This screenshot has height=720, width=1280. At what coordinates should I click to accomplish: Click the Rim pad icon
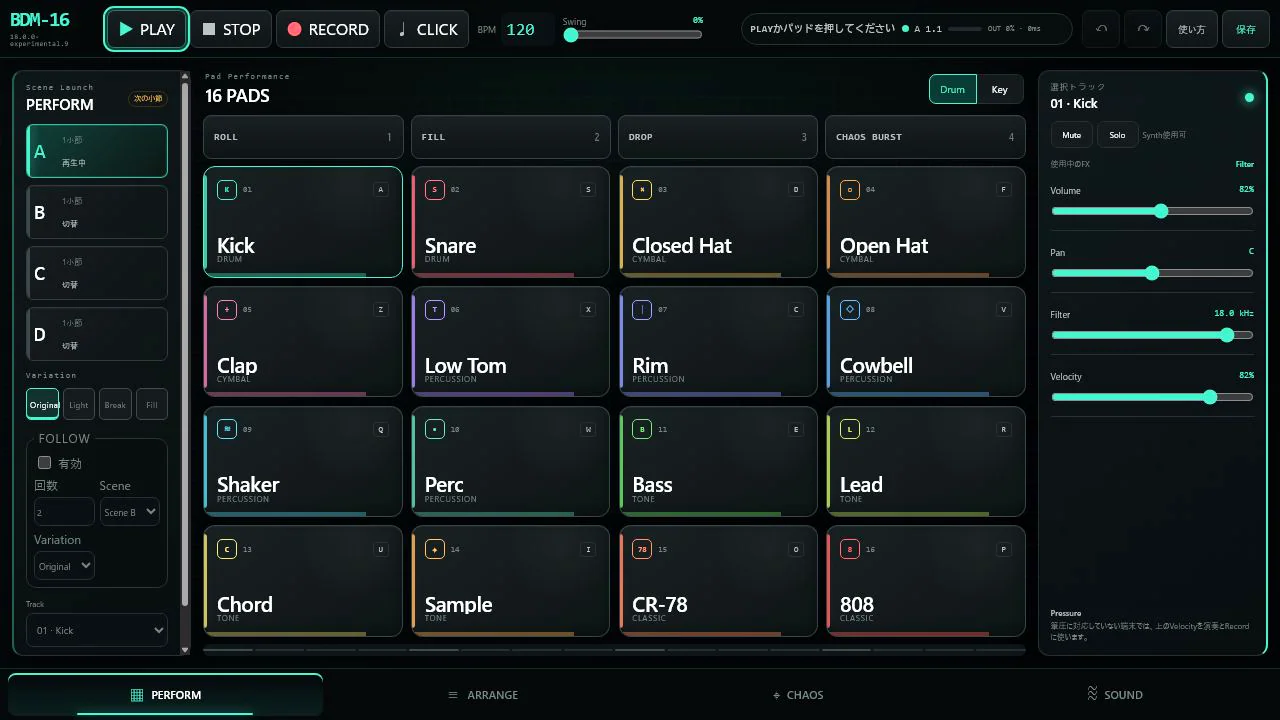pos(642,310)
